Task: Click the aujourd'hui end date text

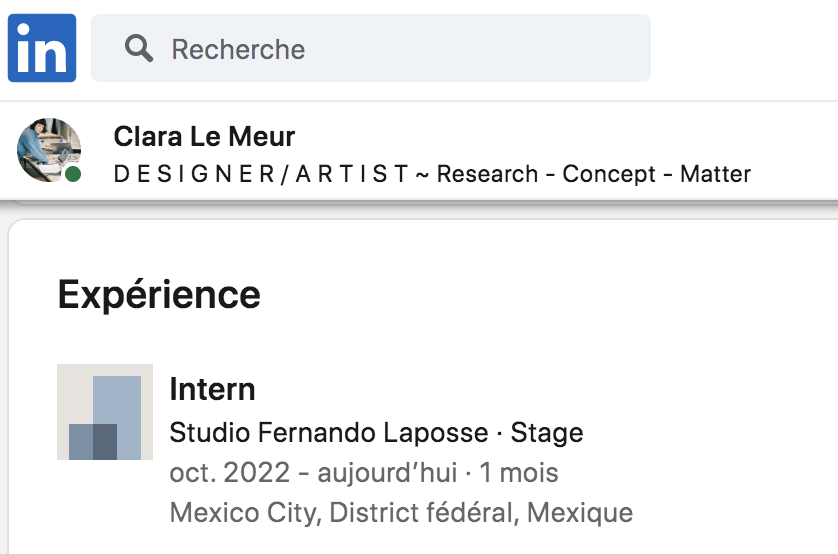Action: (396, 472)
